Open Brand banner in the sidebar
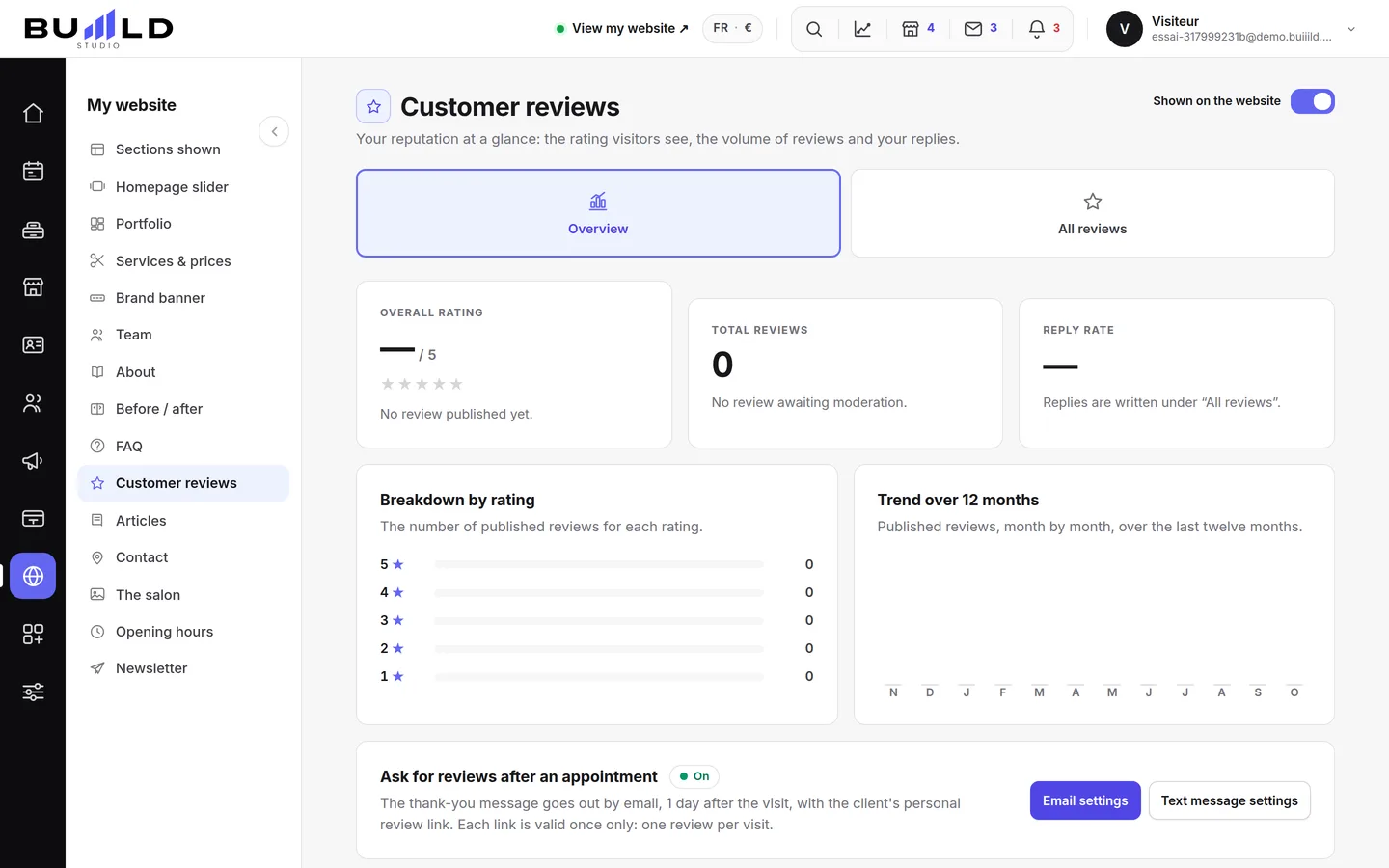 point(183,298)
